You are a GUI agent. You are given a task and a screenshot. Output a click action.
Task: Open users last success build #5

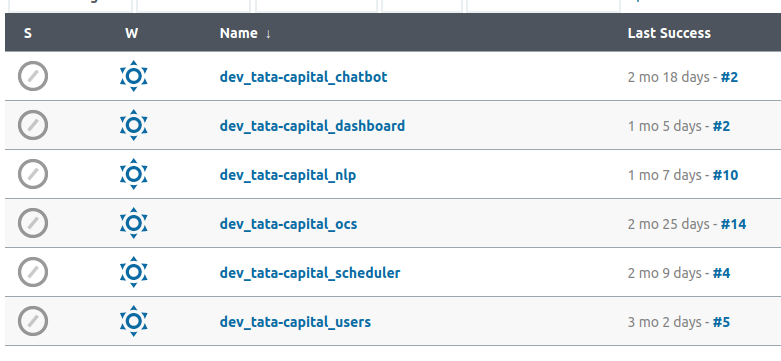pos(721,322)
